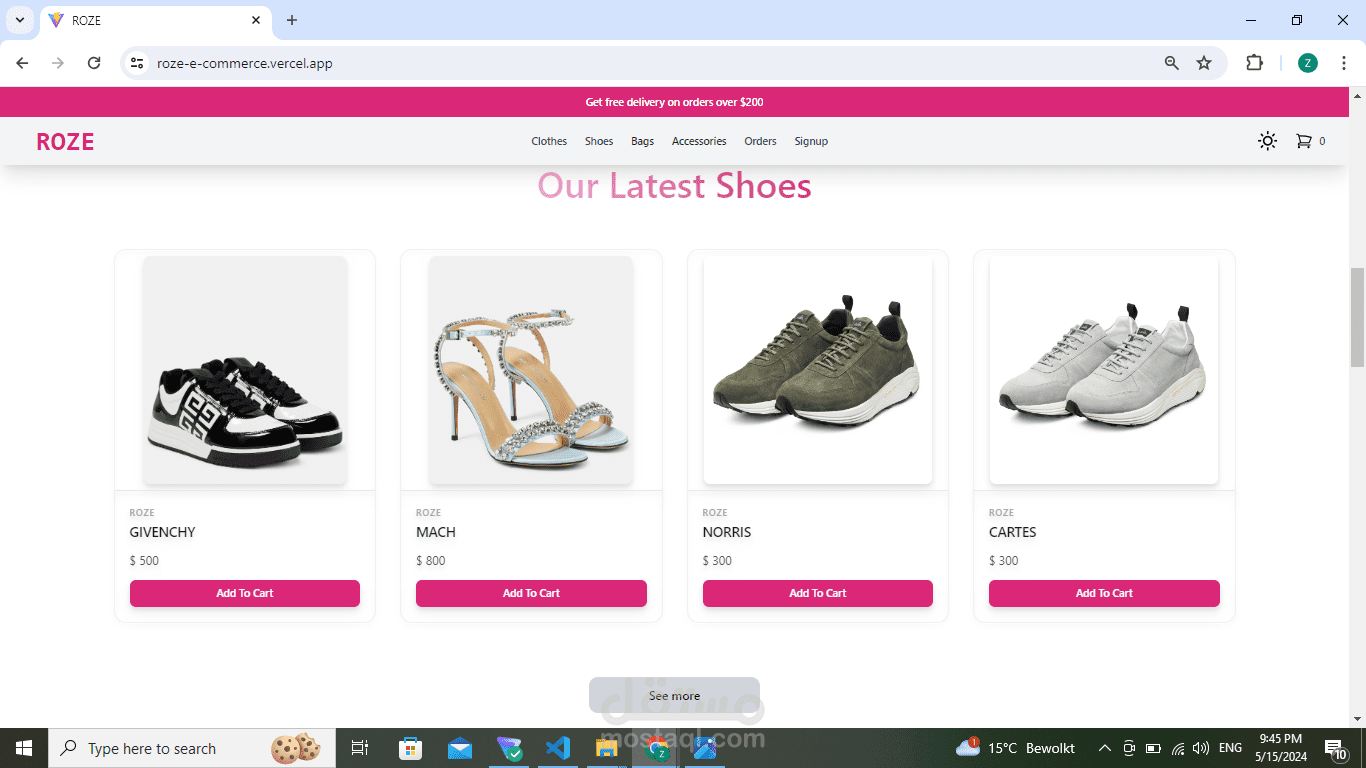Open the volume speaker icon

[1201, 748]
